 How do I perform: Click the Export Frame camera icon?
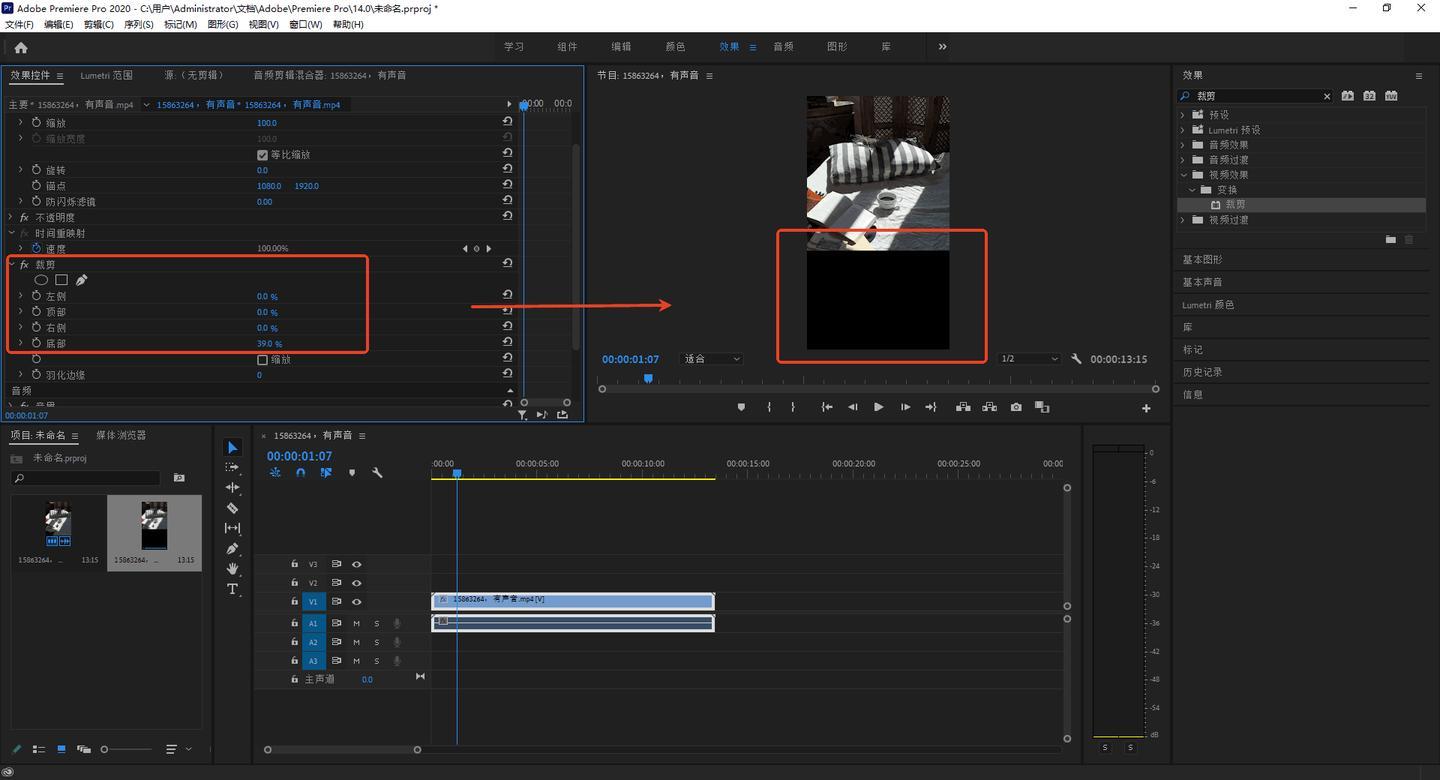[x=1016, y=407]
